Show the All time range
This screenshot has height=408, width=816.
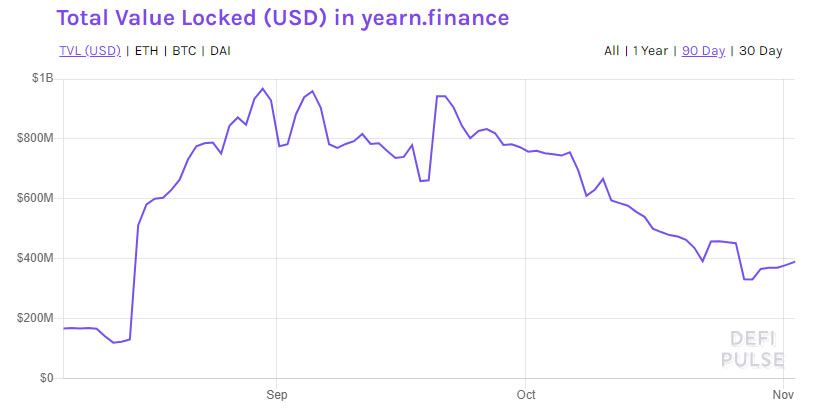pyautogui.click(x=611, y=51)
